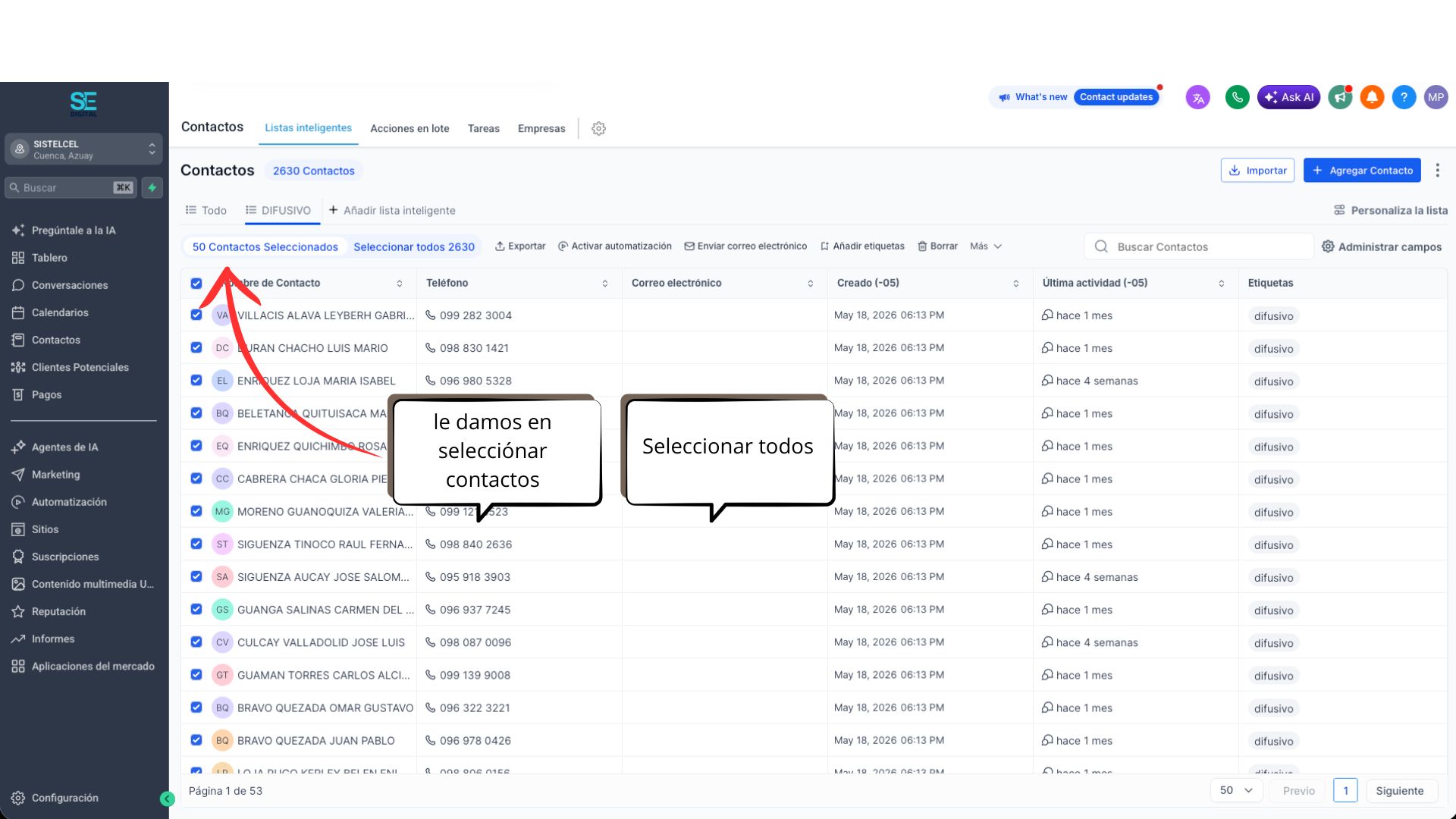Click the blue help question mark icon
Screen dimensions: 1456x819
[x=1404, y=97]
